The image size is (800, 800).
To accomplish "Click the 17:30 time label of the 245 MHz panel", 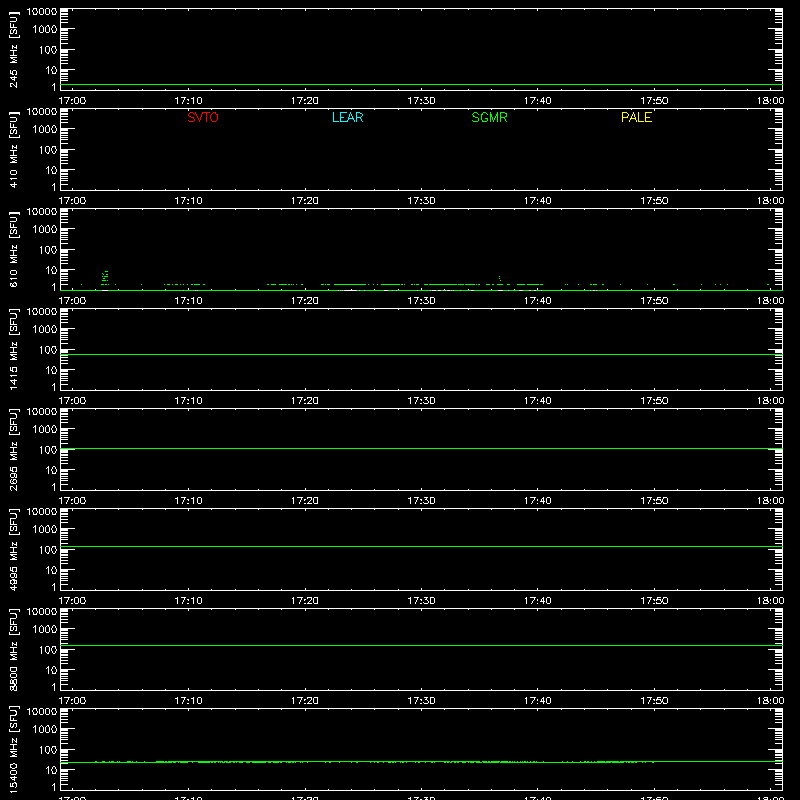I will coord(421,101).
